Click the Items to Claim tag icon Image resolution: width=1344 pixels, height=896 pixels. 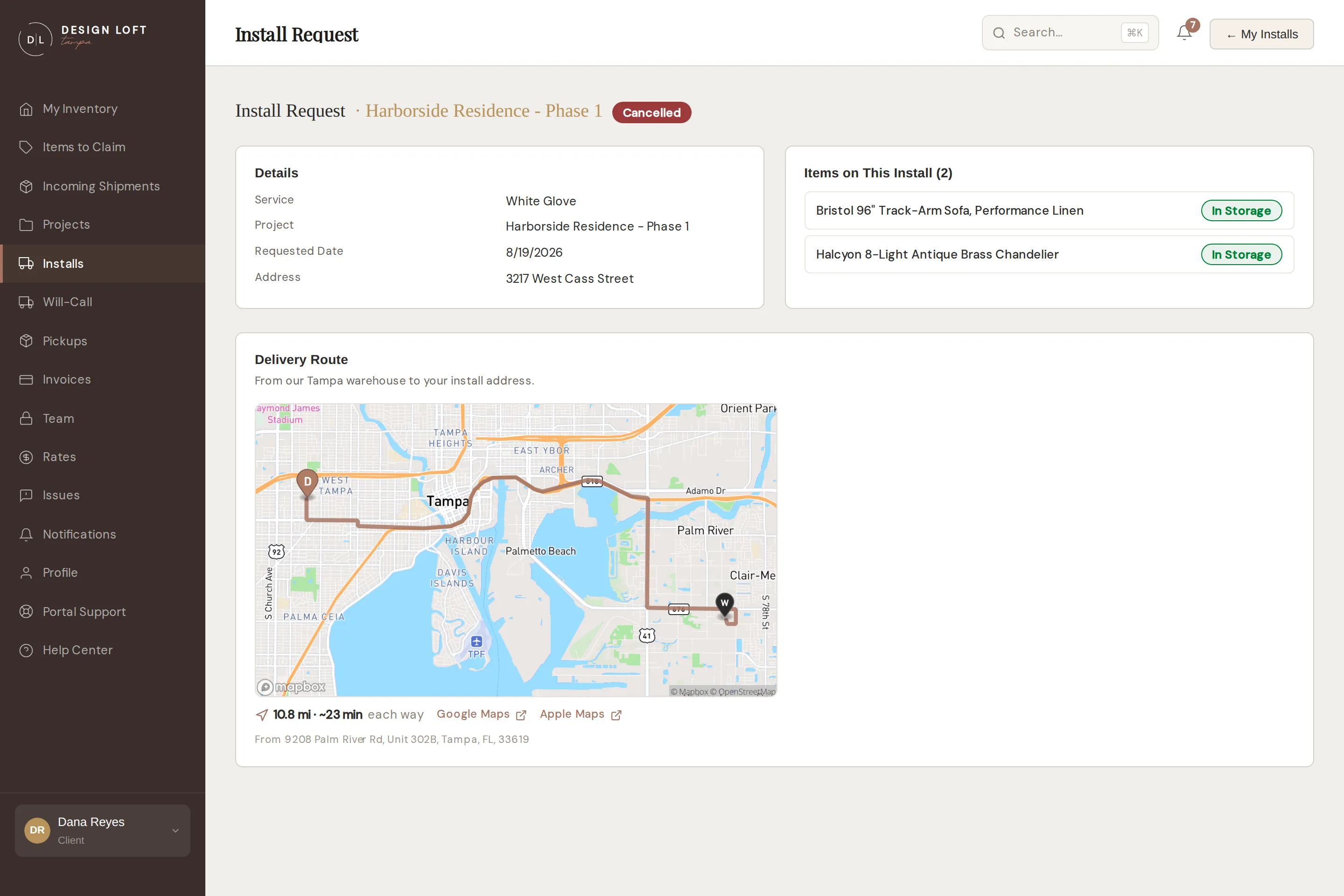(x=26, y=147)
